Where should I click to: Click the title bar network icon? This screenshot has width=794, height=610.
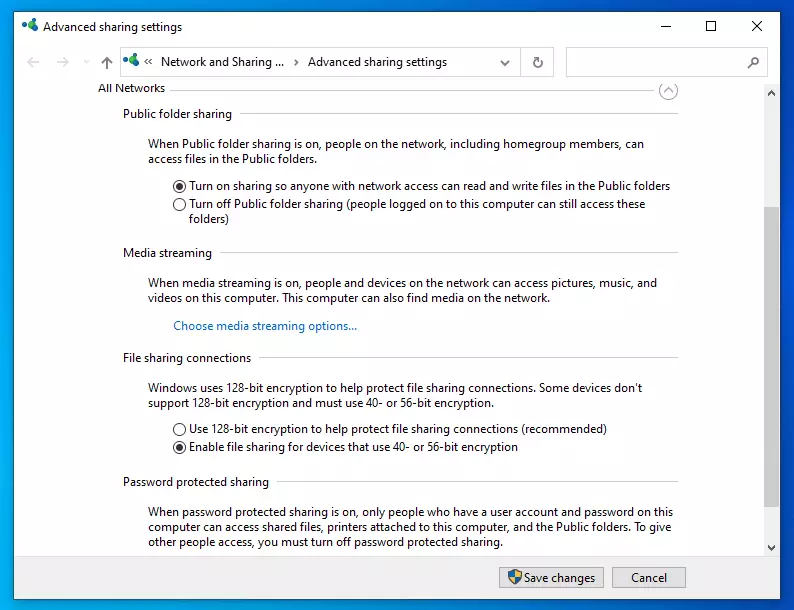(x=30, y=25)
